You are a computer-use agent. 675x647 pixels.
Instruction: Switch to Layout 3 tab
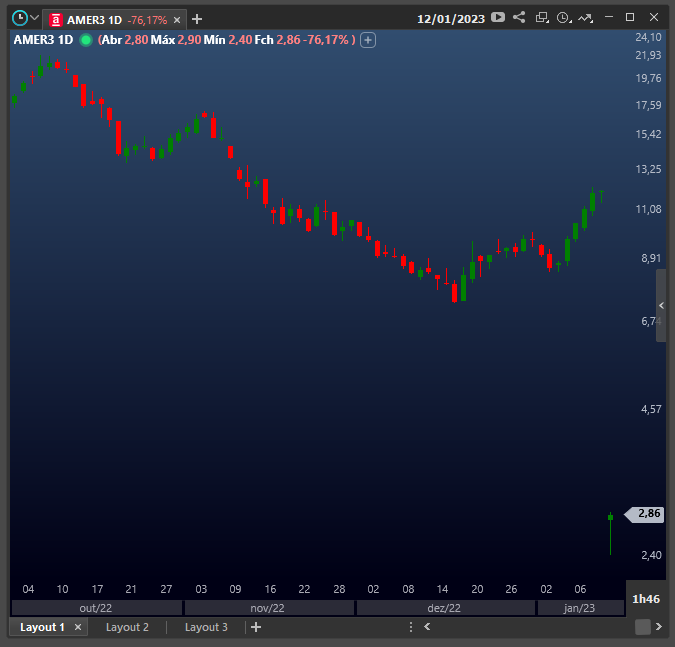[206, 627]
